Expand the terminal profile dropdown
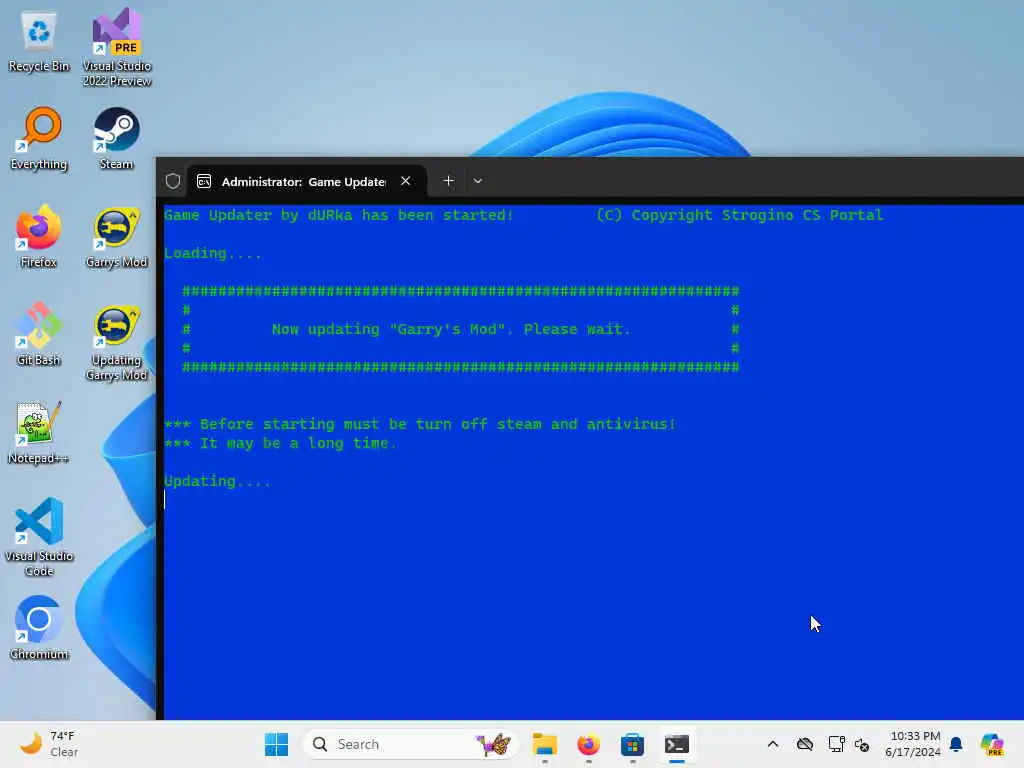This screenshot has height=768, width=1024. (477, 181)
